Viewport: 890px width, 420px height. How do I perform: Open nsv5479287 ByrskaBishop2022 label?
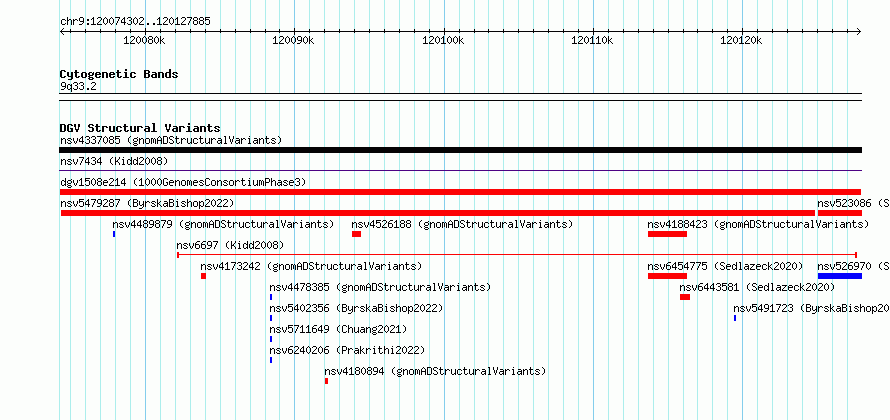click(x=147, y=203)
